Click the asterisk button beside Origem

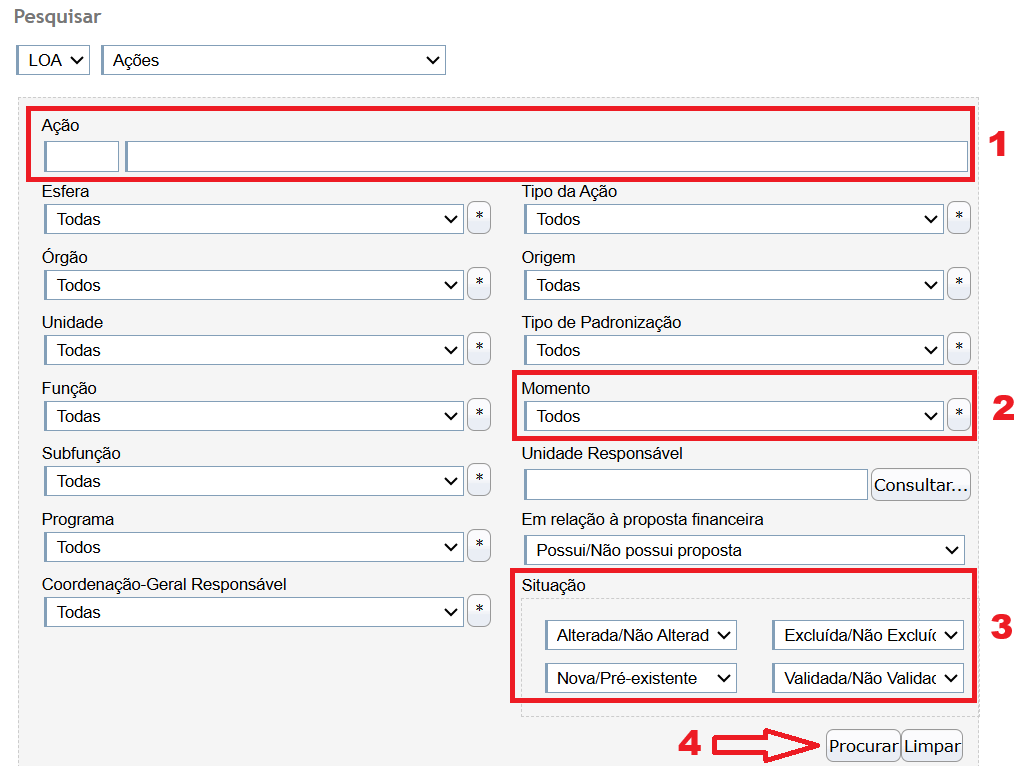coord(959,284)
